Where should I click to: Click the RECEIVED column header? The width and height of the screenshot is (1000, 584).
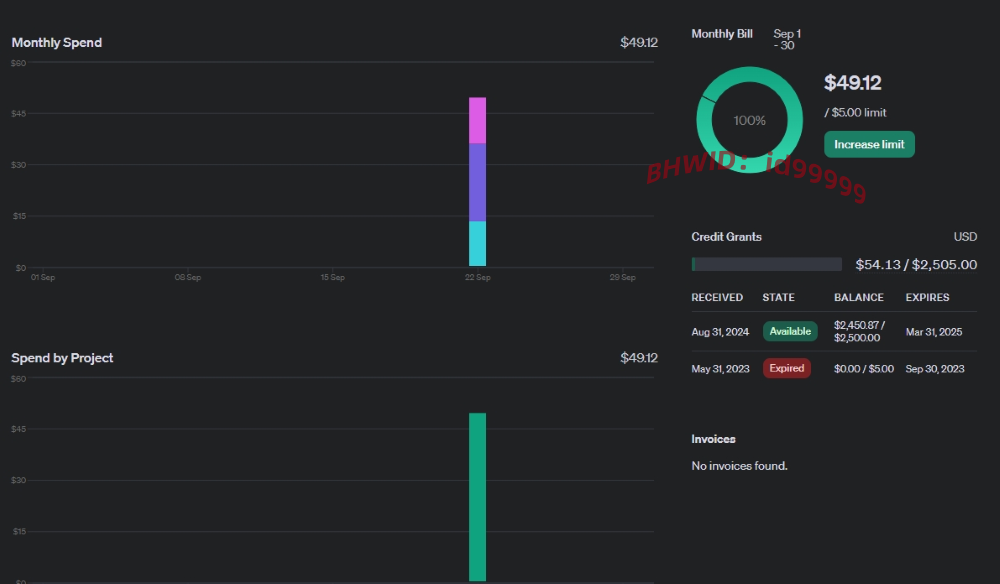pyautogui.click(x=717, y=297)
